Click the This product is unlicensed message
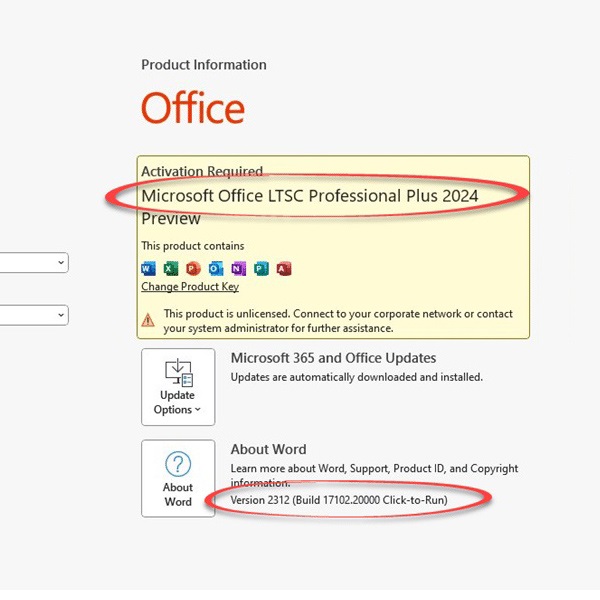600x600 pixels. (x=338, y=321)
